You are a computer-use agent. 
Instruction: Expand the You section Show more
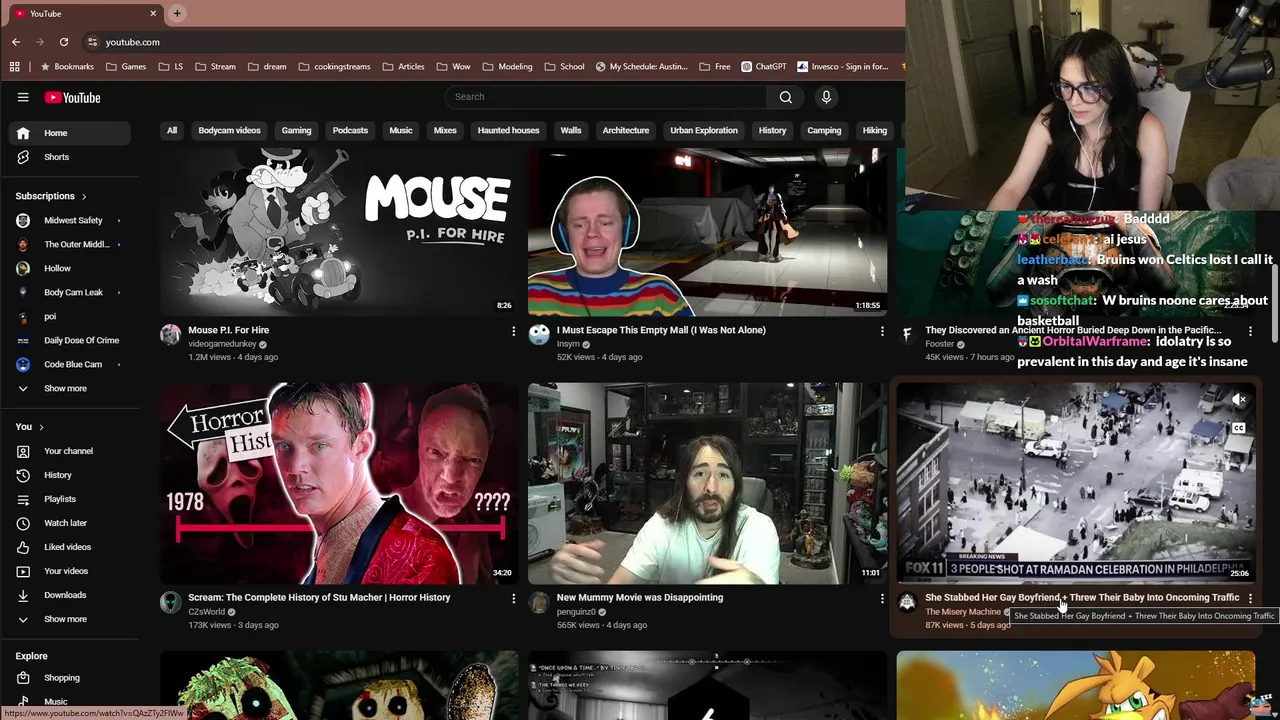coord(69,619)
